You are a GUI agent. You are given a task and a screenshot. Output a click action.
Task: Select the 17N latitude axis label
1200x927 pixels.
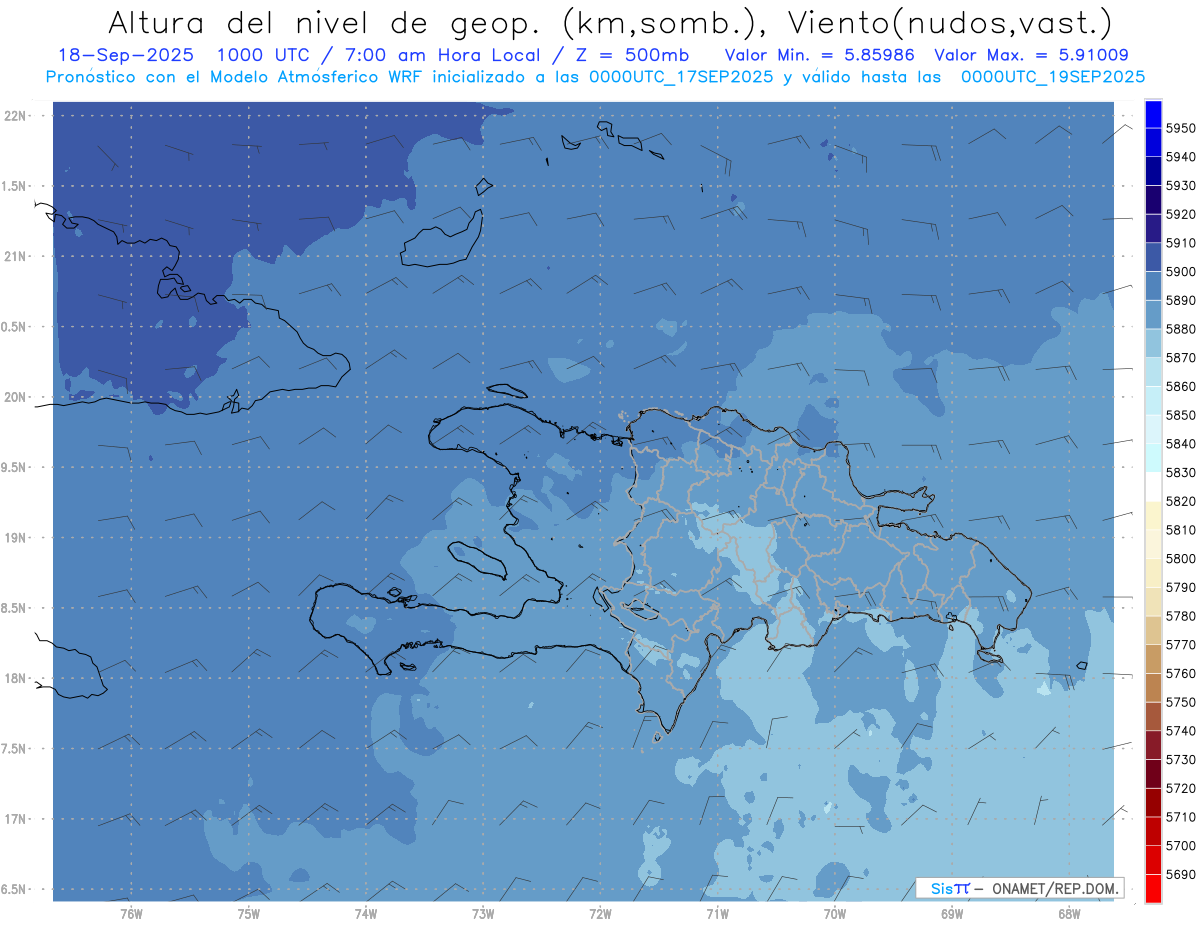pyautogui.click(x=14, y=820)
